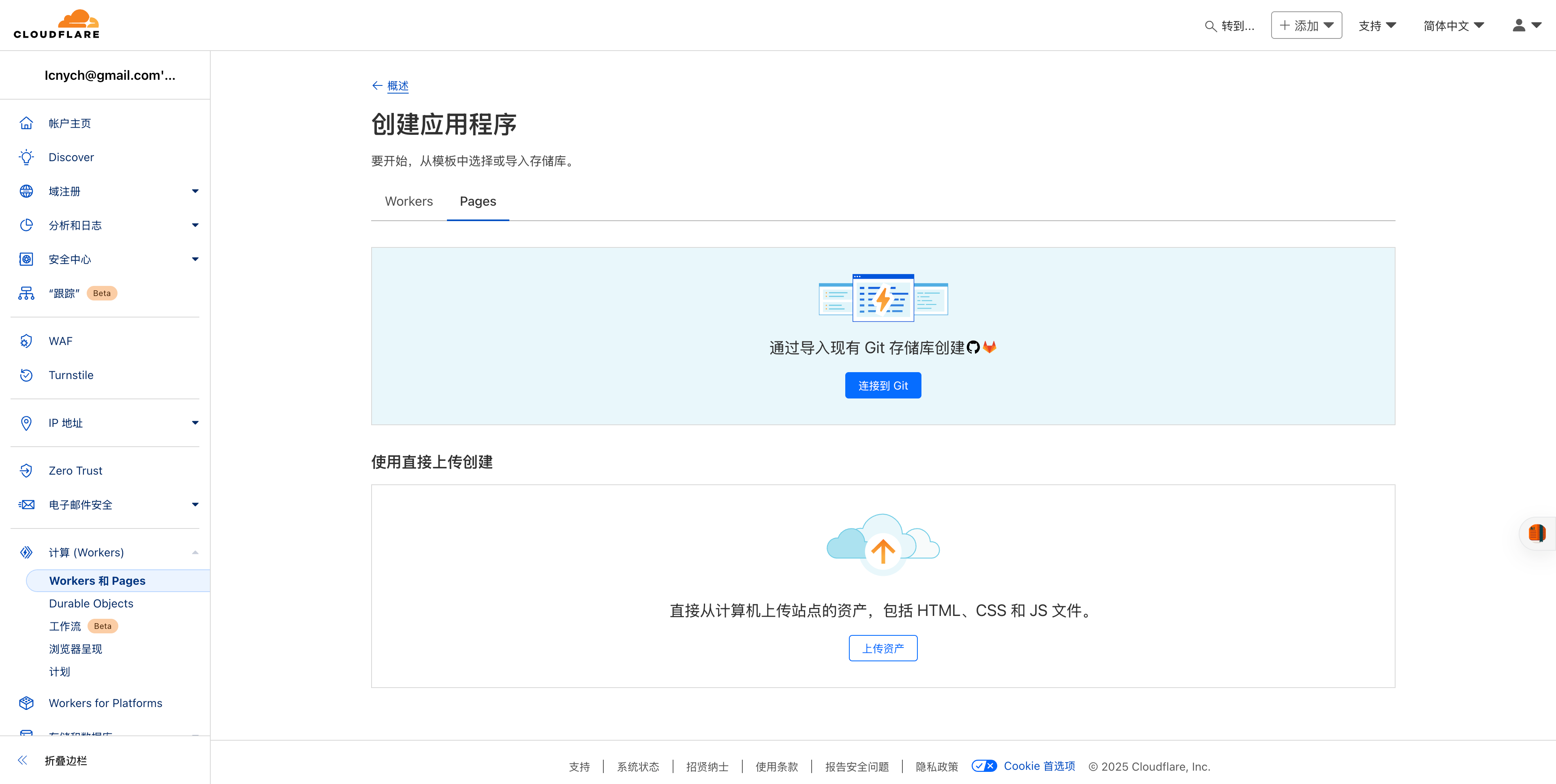Click the IP 地址 location pin icon
The width and height of the screenshot is (1556, 784).
[26, 423]
